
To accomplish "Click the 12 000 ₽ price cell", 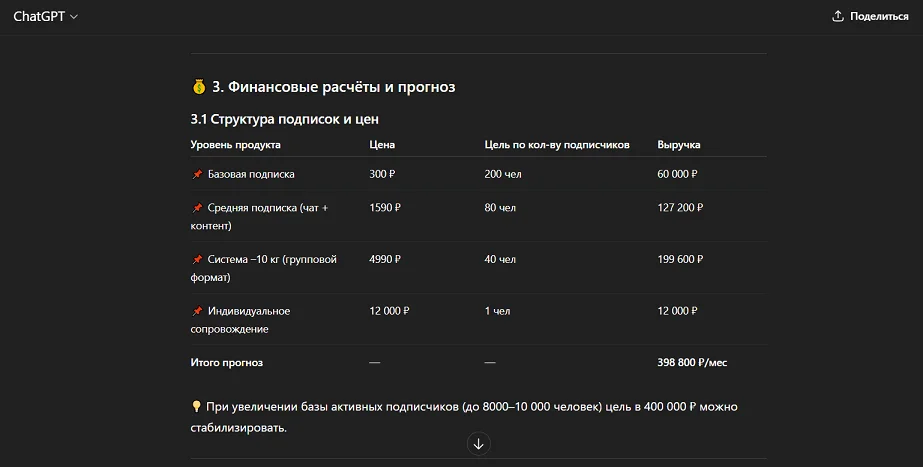I will pos(389,311).
